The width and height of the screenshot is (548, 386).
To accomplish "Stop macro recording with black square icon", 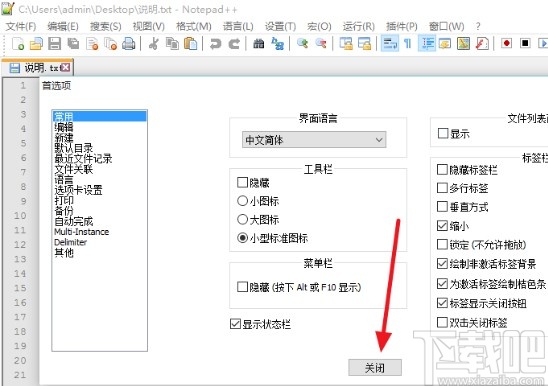I will [525, 44].
